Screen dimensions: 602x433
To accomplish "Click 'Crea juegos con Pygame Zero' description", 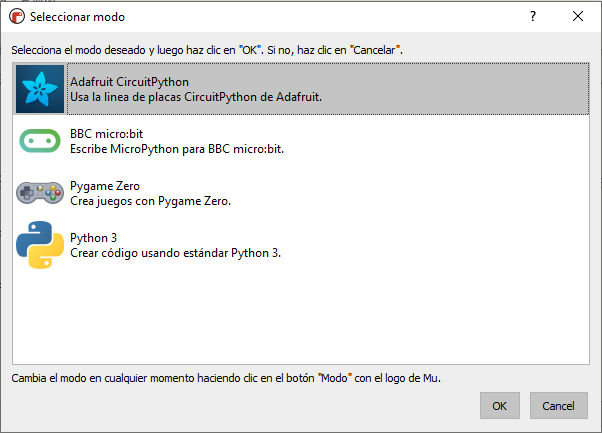I will tap(150, 201).
